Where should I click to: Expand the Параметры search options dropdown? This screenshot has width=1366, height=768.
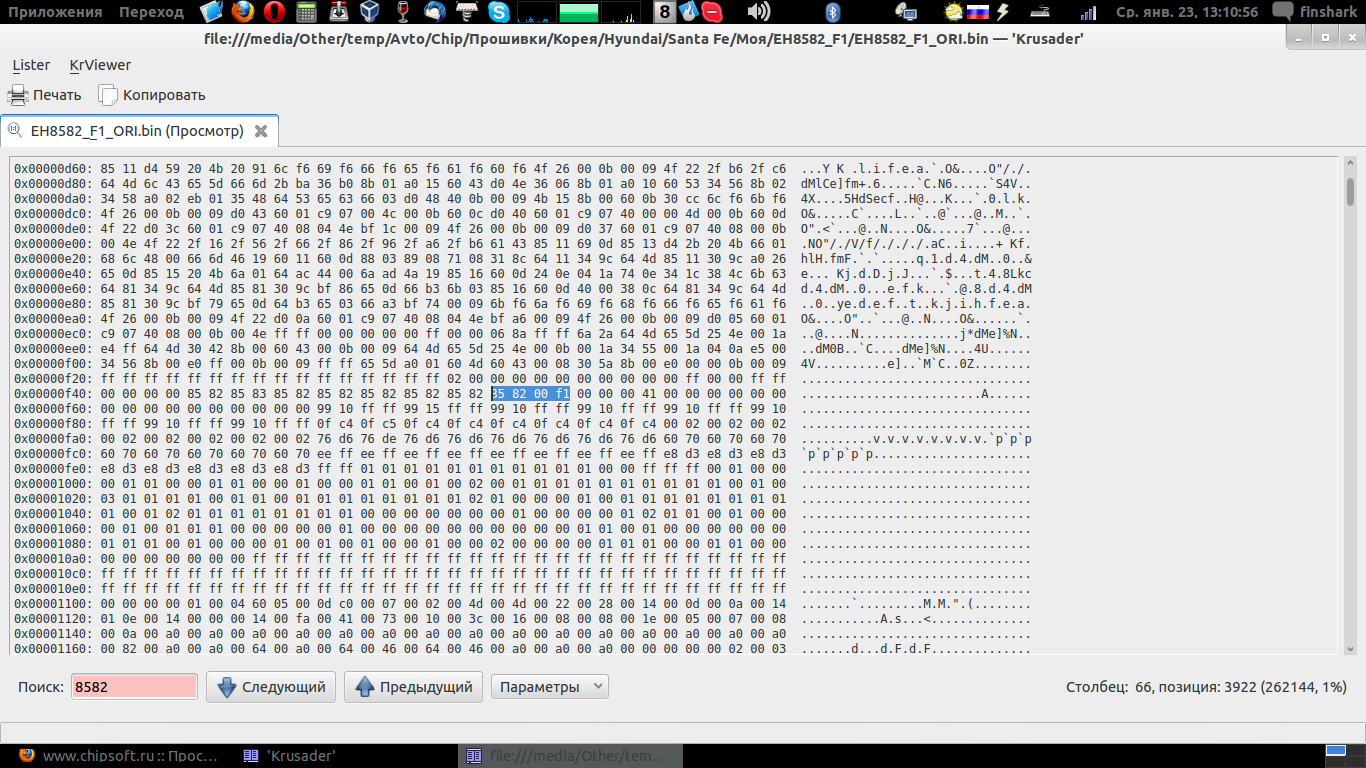(x=550, y=687)
